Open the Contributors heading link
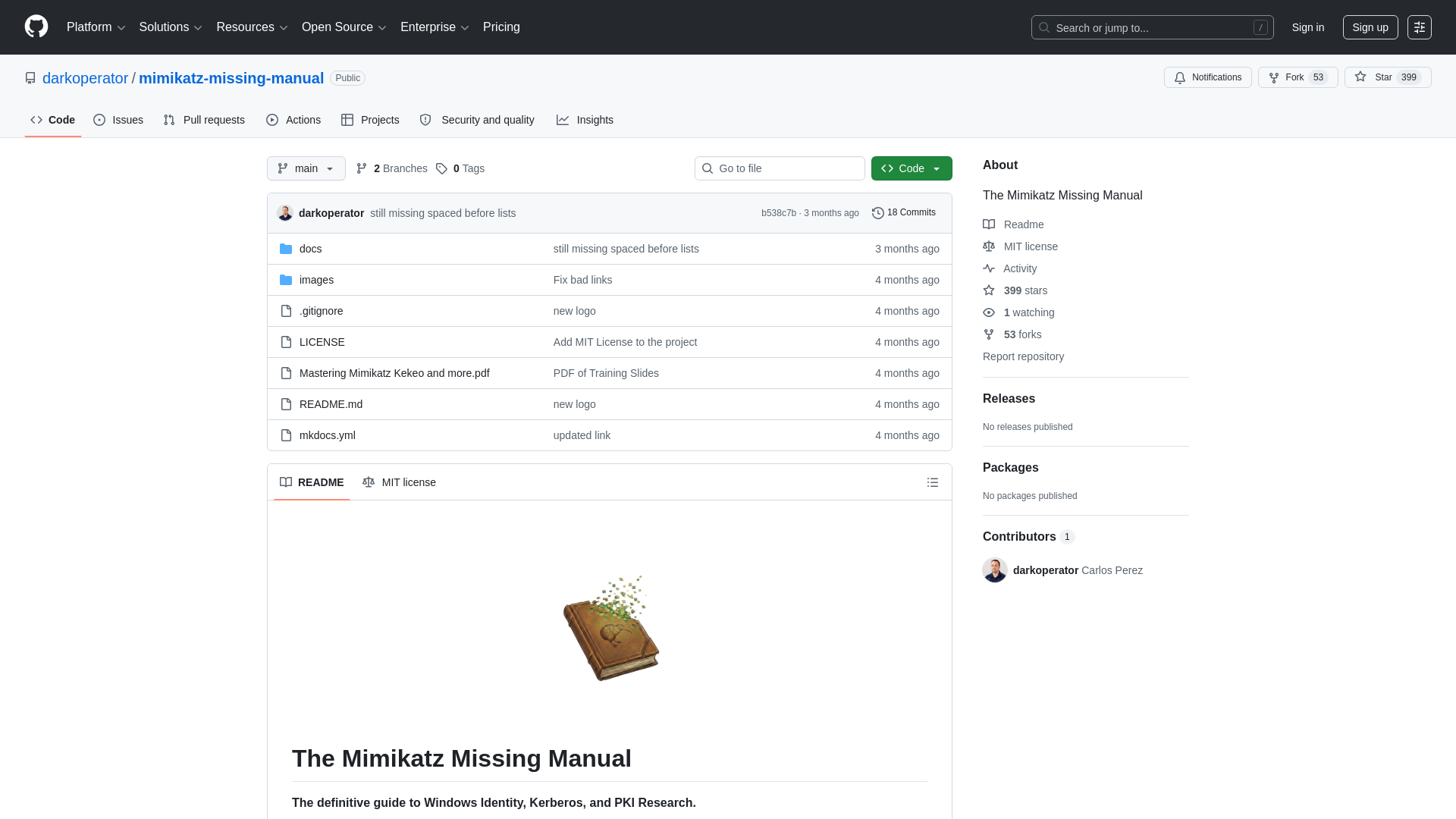The height and width of the screenshot is (819, 1456). (1028, 537)
